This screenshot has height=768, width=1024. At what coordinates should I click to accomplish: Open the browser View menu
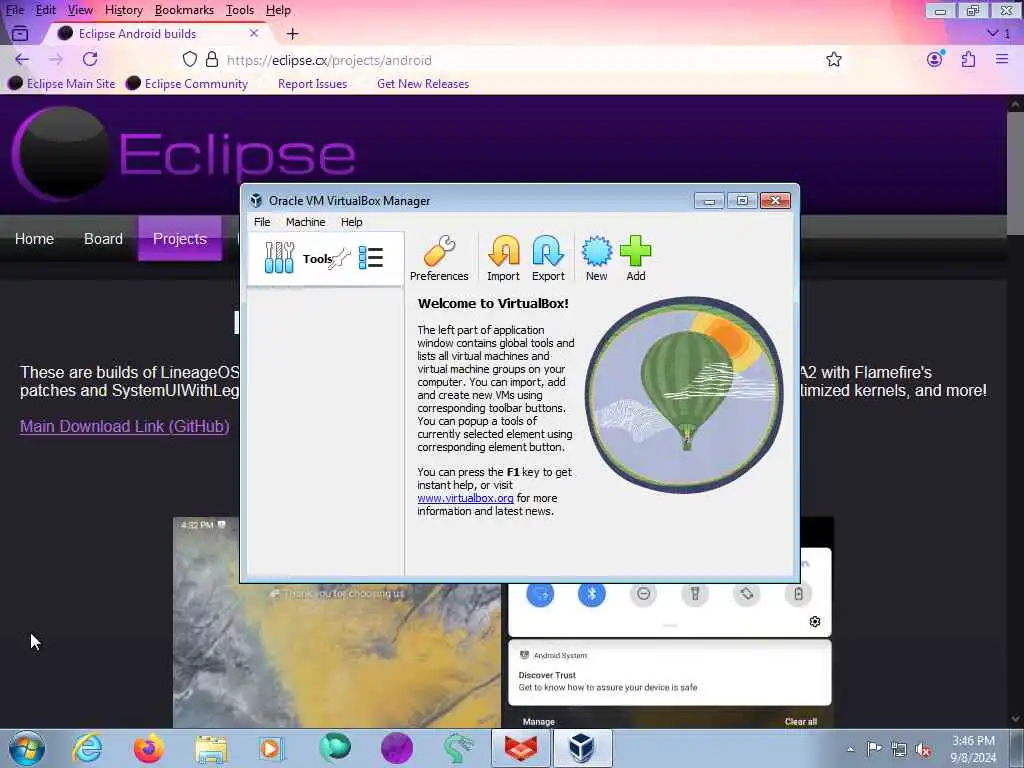tap(80, 10)
